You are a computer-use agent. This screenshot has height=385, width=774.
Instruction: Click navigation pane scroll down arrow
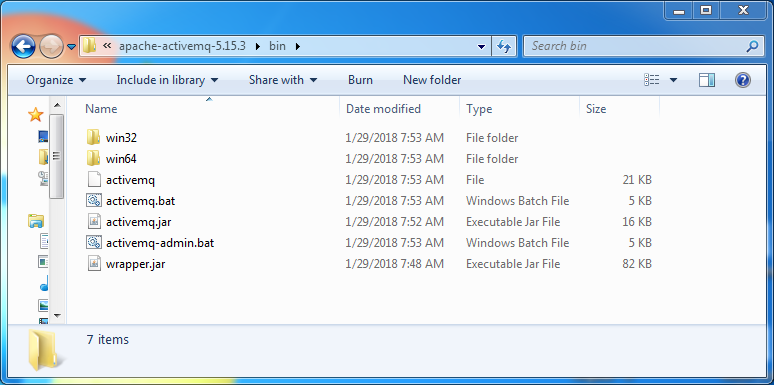[x=57, y=315]
